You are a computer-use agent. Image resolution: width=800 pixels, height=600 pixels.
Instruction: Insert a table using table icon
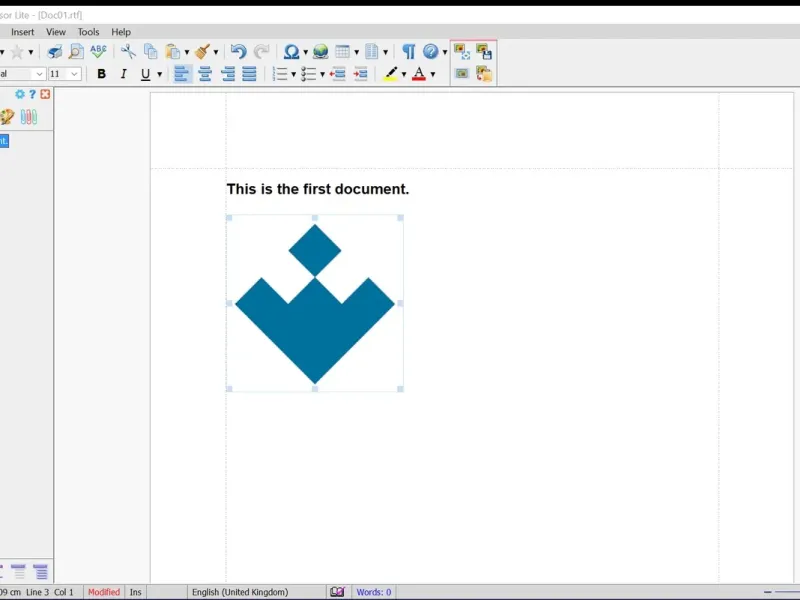coord(342,52)
